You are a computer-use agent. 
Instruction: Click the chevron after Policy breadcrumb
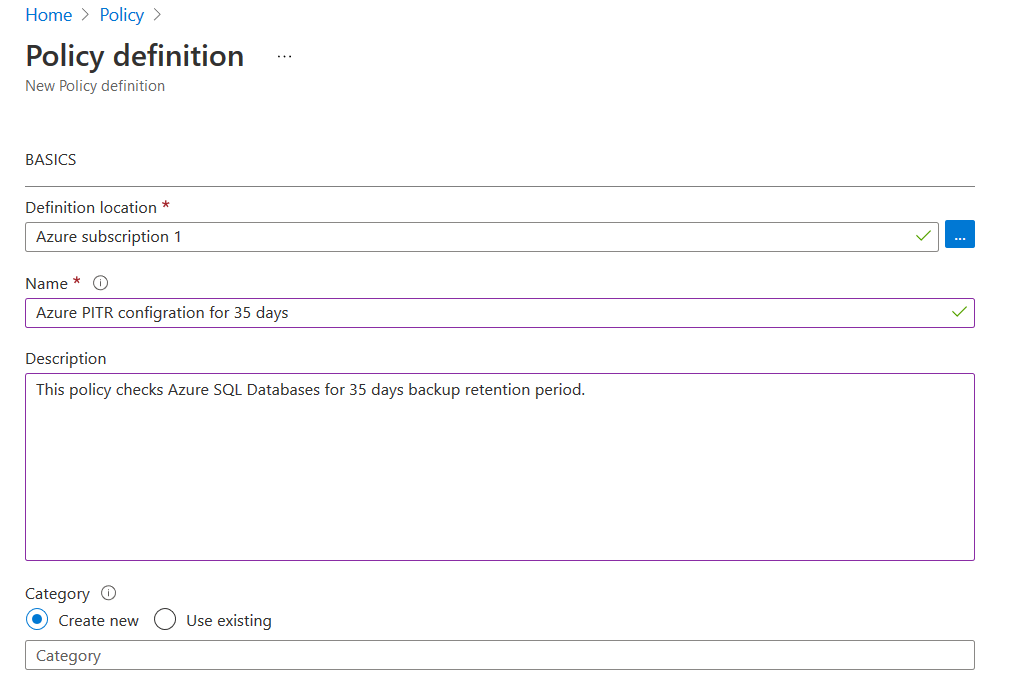pos(157,15)
